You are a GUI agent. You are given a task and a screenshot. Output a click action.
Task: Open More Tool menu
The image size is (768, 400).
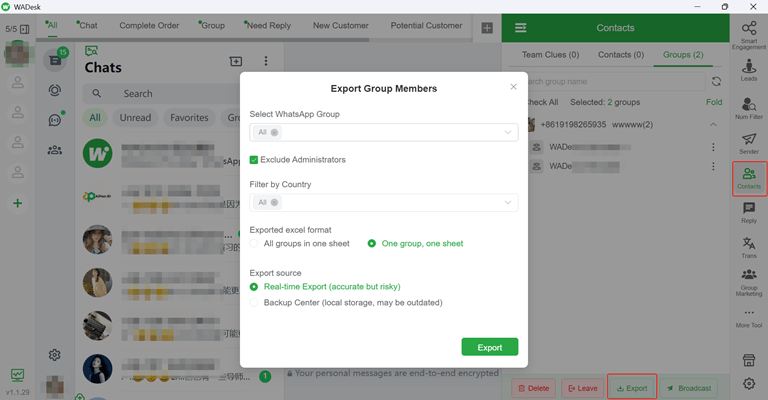click(748, 318)
